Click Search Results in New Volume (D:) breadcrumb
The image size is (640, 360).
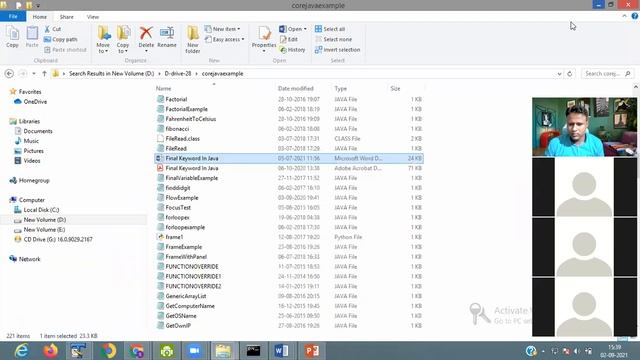pos(111,73)
